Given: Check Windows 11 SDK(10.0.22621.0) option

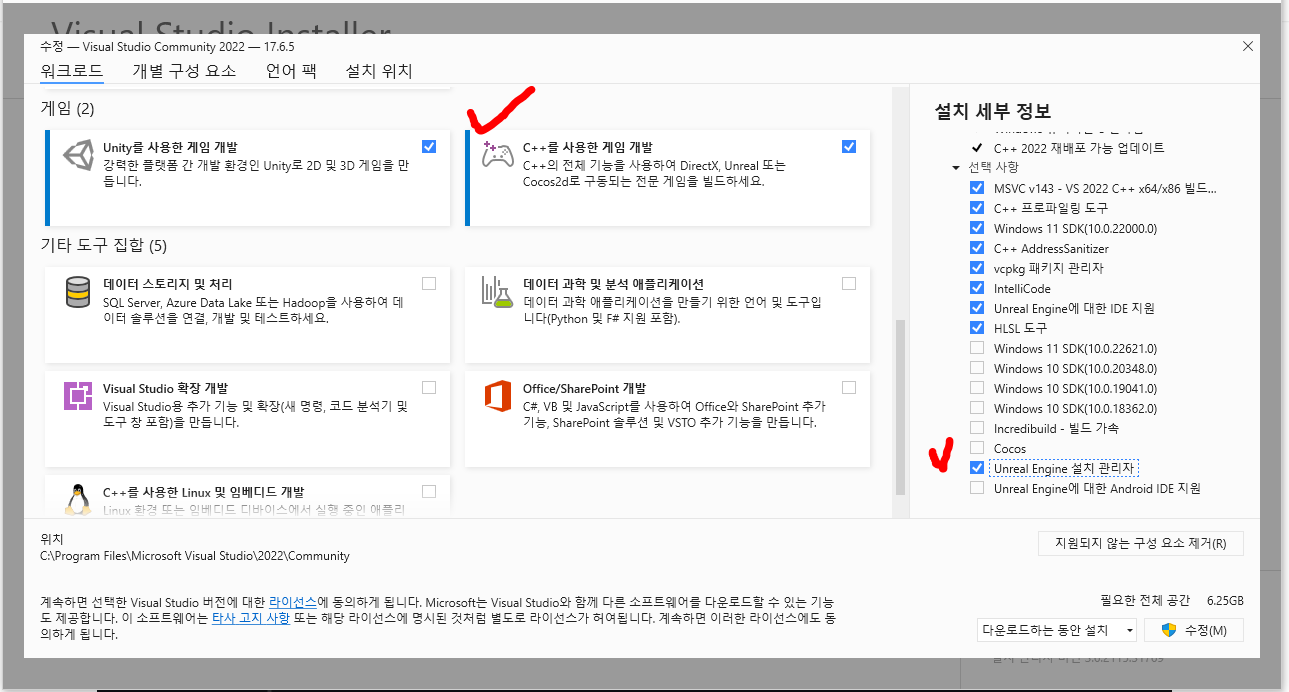Looking at the screenshot, I should [977, 348].
